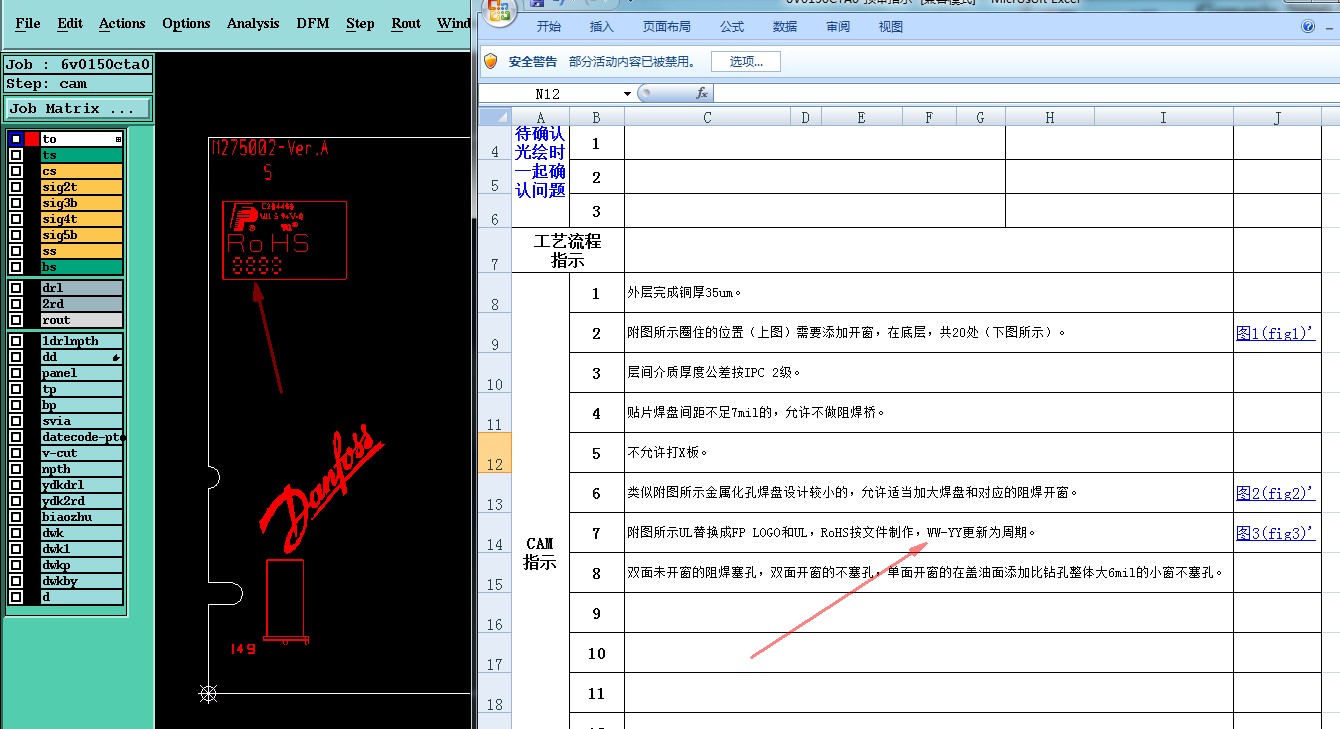Open the Rout menu
The height and width of the screenshot is (729, 1340).
[406, 23]
